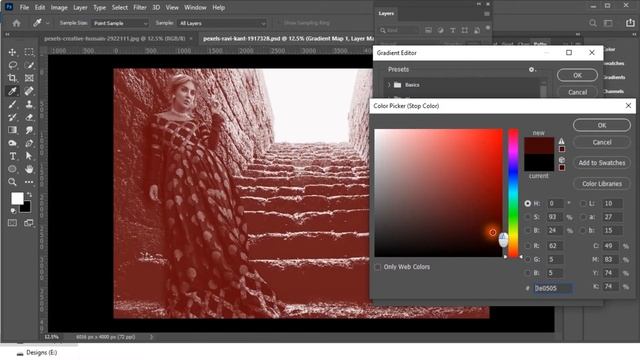The height and width of the screenshot is (360, 640).
Task: Open the Eyedropper tool preset picker arrow
Action: pyautogui.click(x=48, y=23)
